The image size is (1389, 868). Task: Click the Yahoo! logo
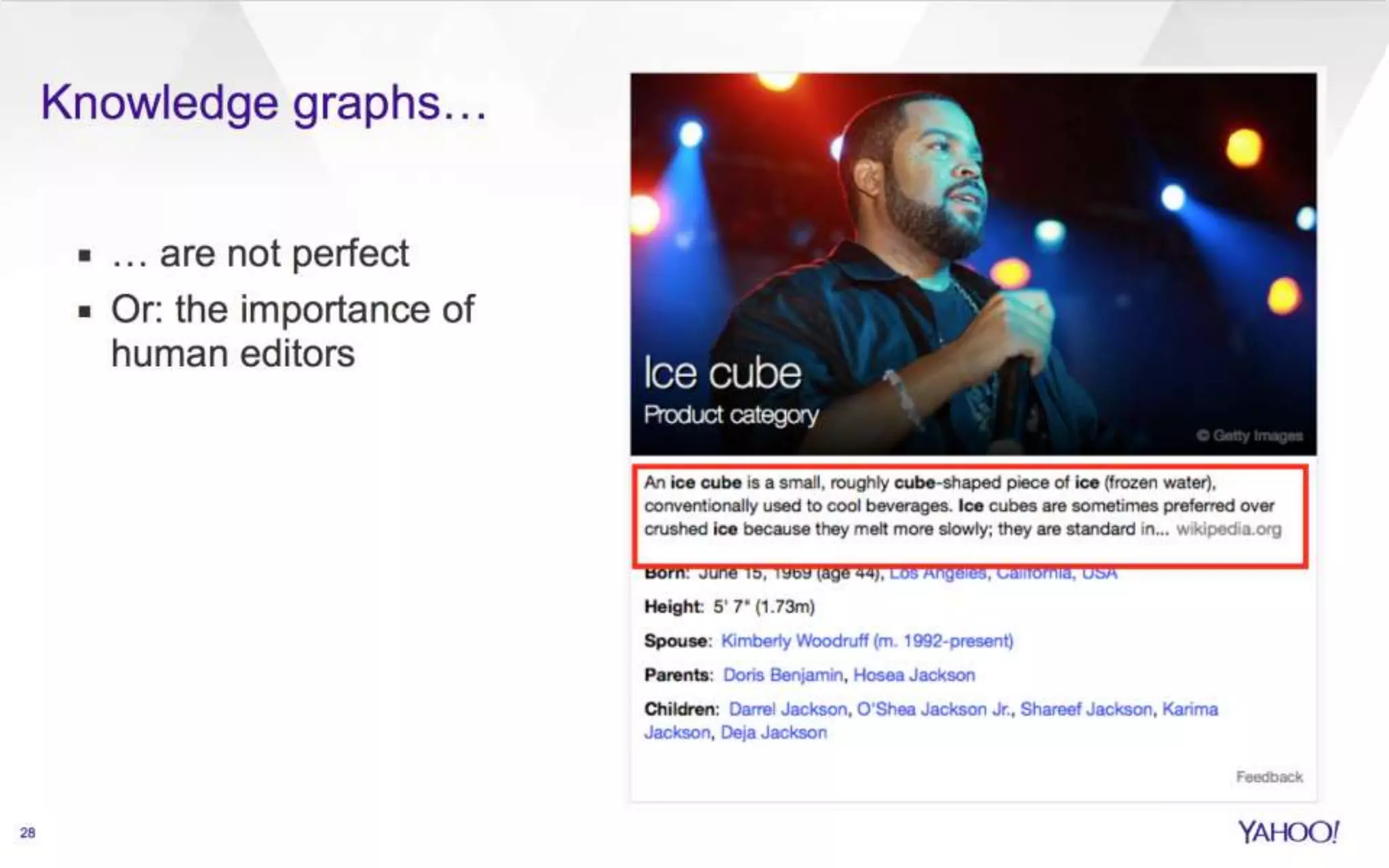coord(1288,832)
